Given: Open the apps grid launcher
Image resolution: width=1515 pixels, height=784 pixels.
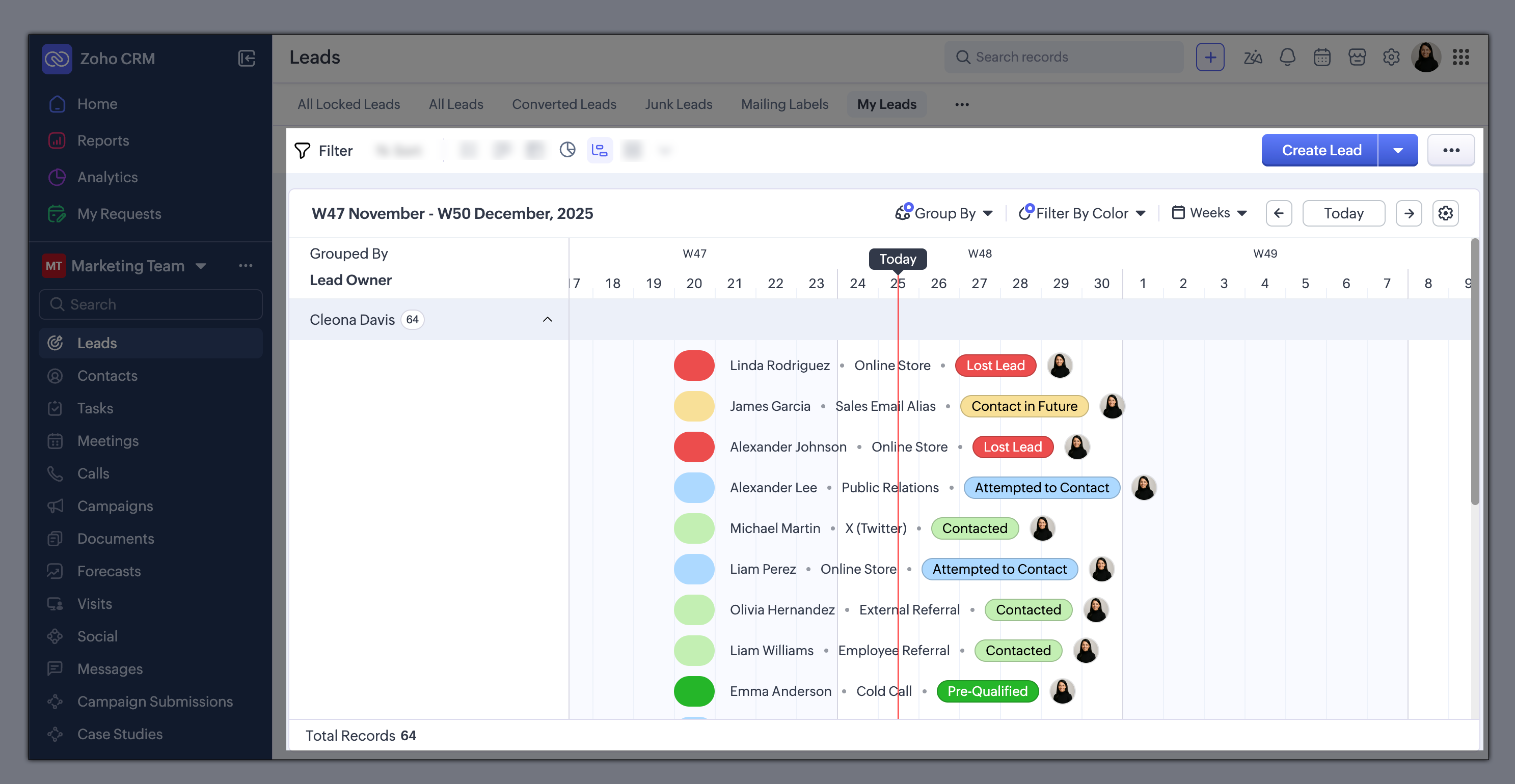Looking at the screenshot, I should [x=1460, y=57].
